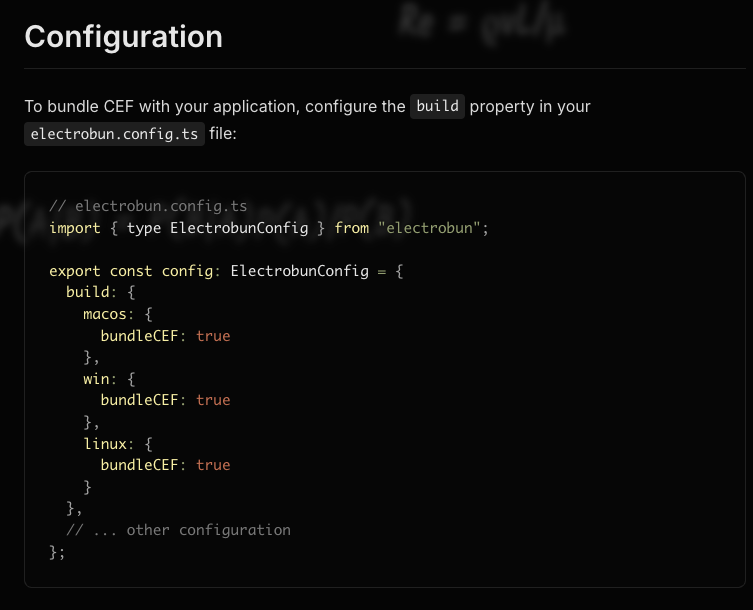753x610 pixels.
Task: Click 'bundleCEF: true' under linux
Action: pyautogui.click(x=165, y=465)
